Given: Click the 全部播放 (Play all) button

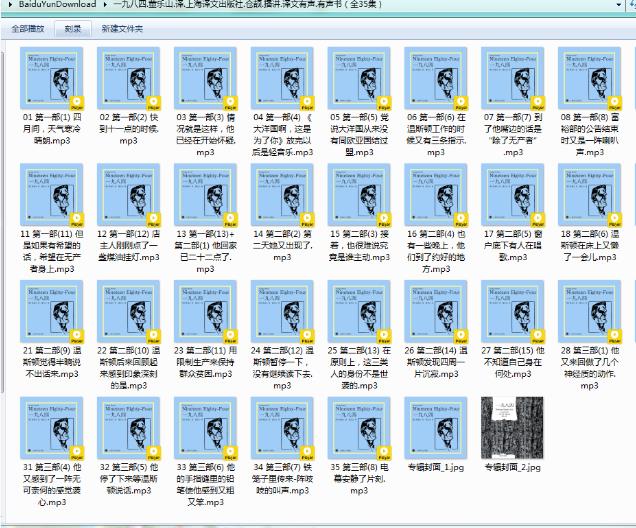Looking at the screenshot, I should click(x=27, y=29).
